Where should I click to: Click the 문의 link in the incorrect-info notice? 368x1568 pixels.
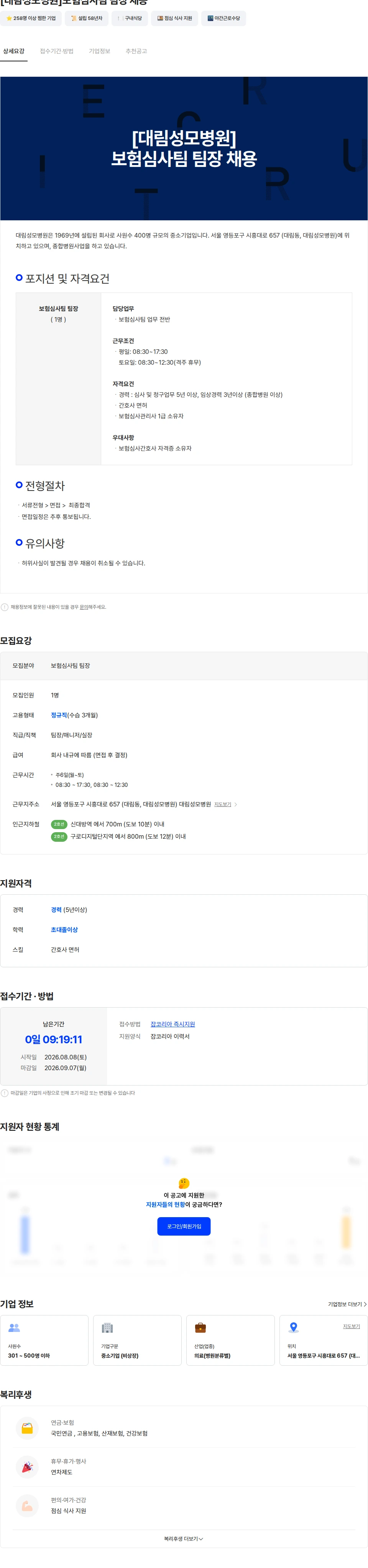click(84, 607)
